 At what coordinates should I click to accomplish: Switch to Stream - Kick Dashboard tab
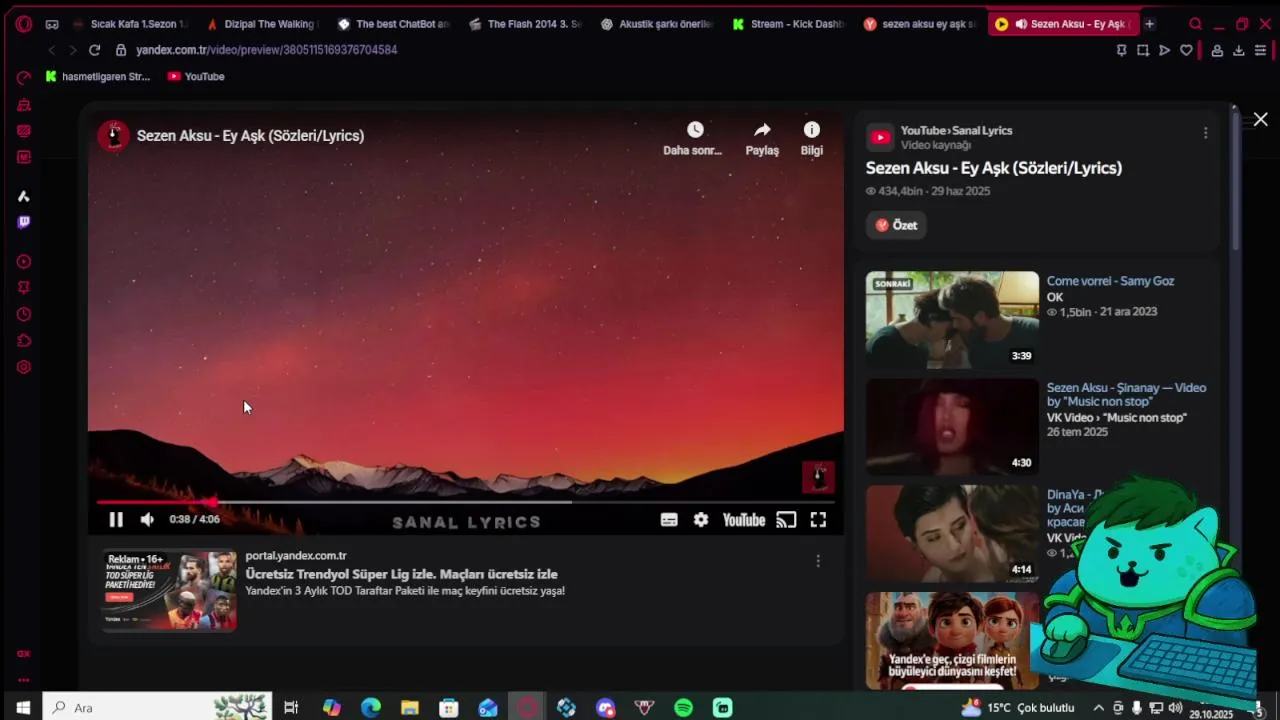pos(789,24)
